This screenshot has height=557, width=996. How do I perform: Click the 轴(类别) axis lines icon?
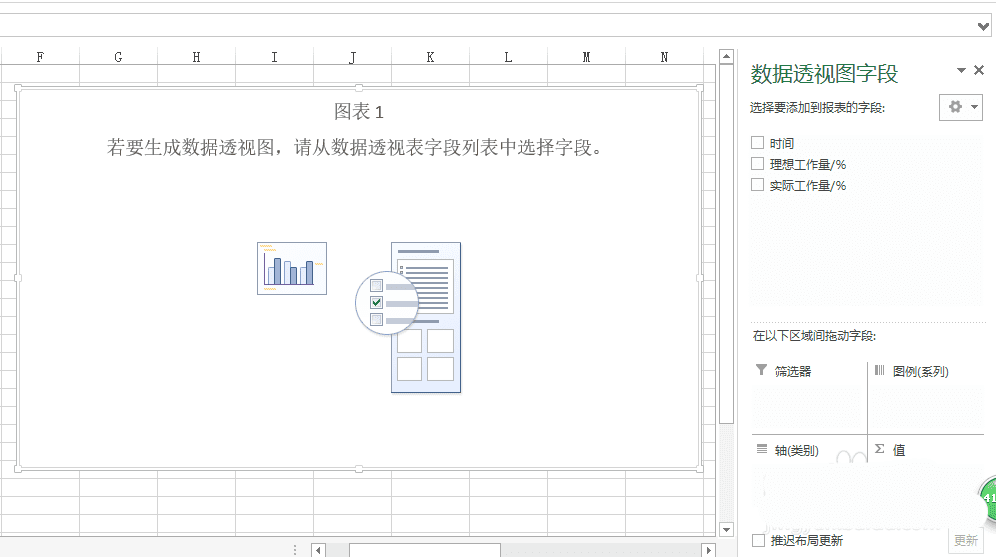click(x=762, y=449)
